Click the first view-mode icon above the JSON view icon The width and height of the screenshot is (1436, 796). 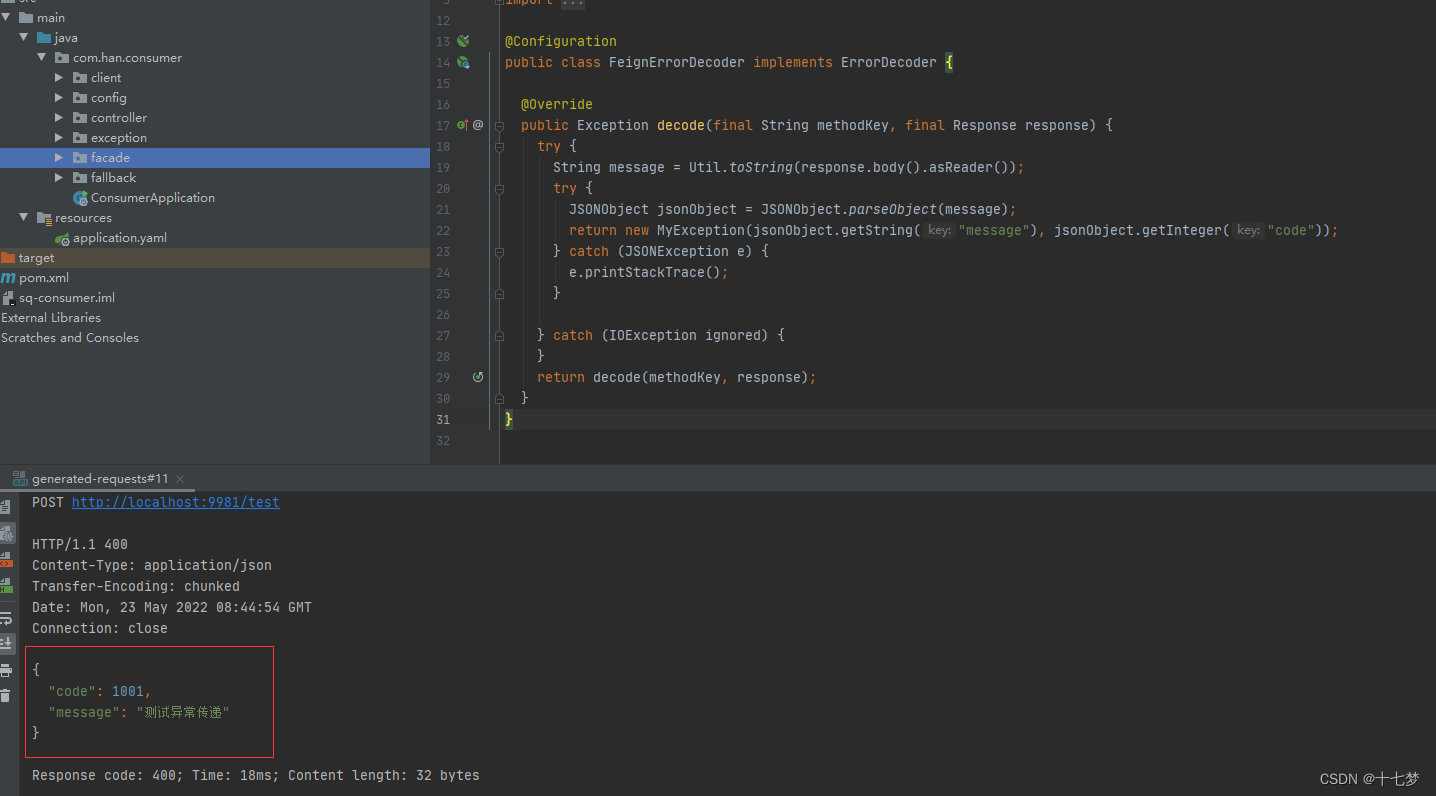click(x=6, y=507)
